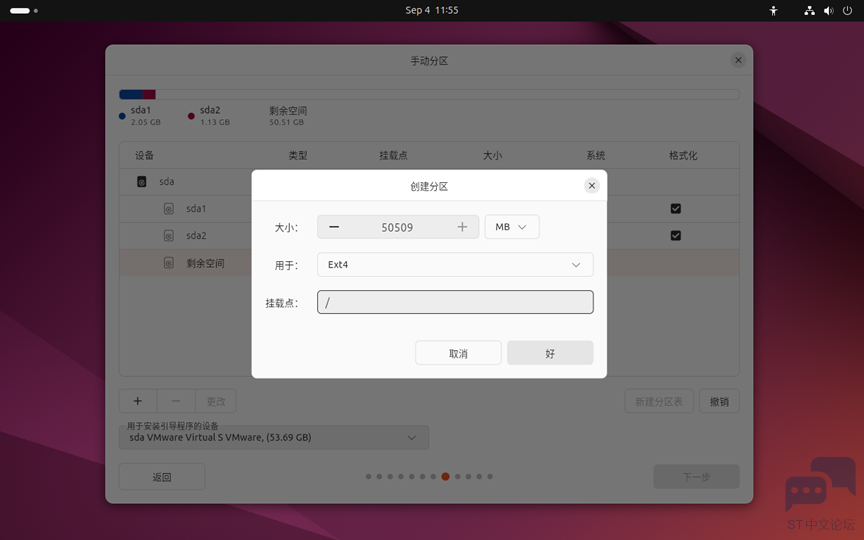Click the 剩余空间 50.51 GB legend
The image size is (864, 540).
(x=288, y=116)
